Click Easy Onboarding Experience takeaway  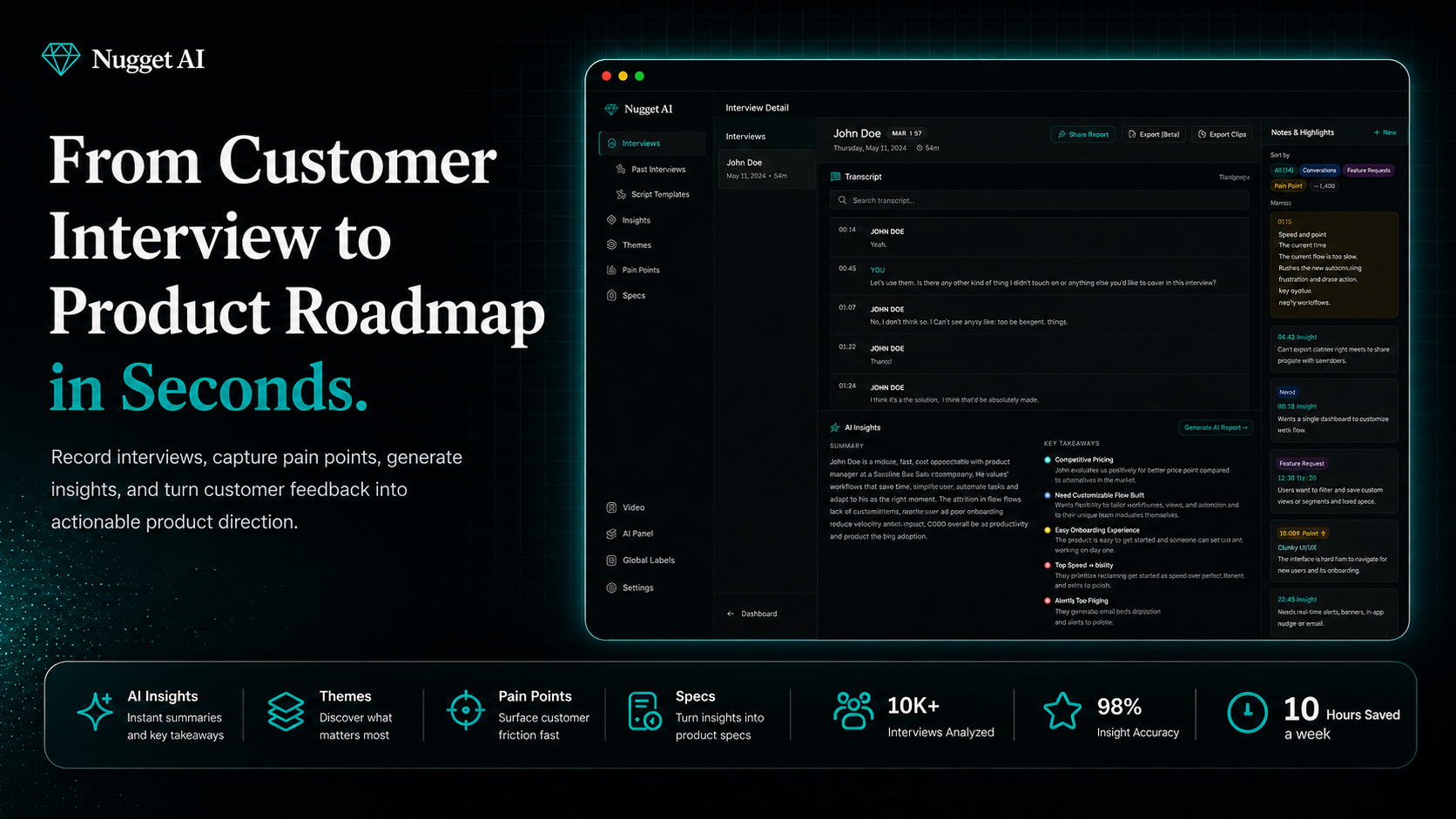(x=1096, y=530)
